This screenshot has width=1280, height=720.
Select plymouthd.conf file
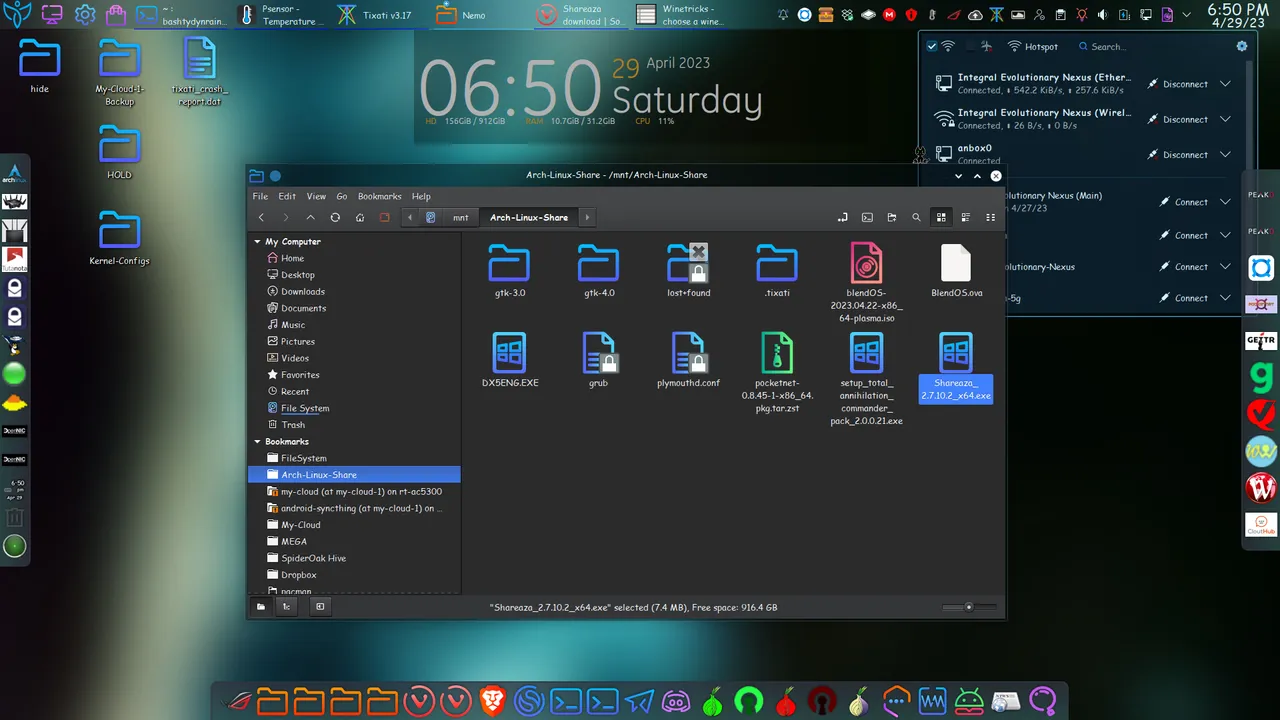tap(688, 361)
